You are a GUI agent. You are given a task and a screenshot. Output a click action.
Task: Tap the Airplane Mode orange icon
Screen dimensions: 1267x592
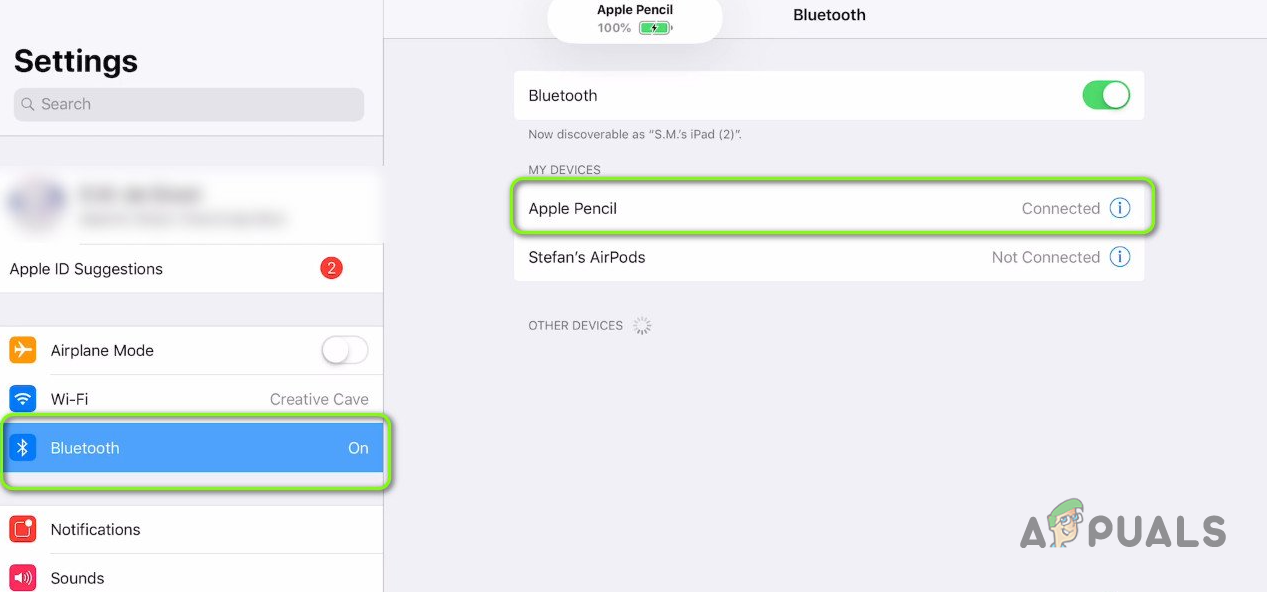pos(22,350)
